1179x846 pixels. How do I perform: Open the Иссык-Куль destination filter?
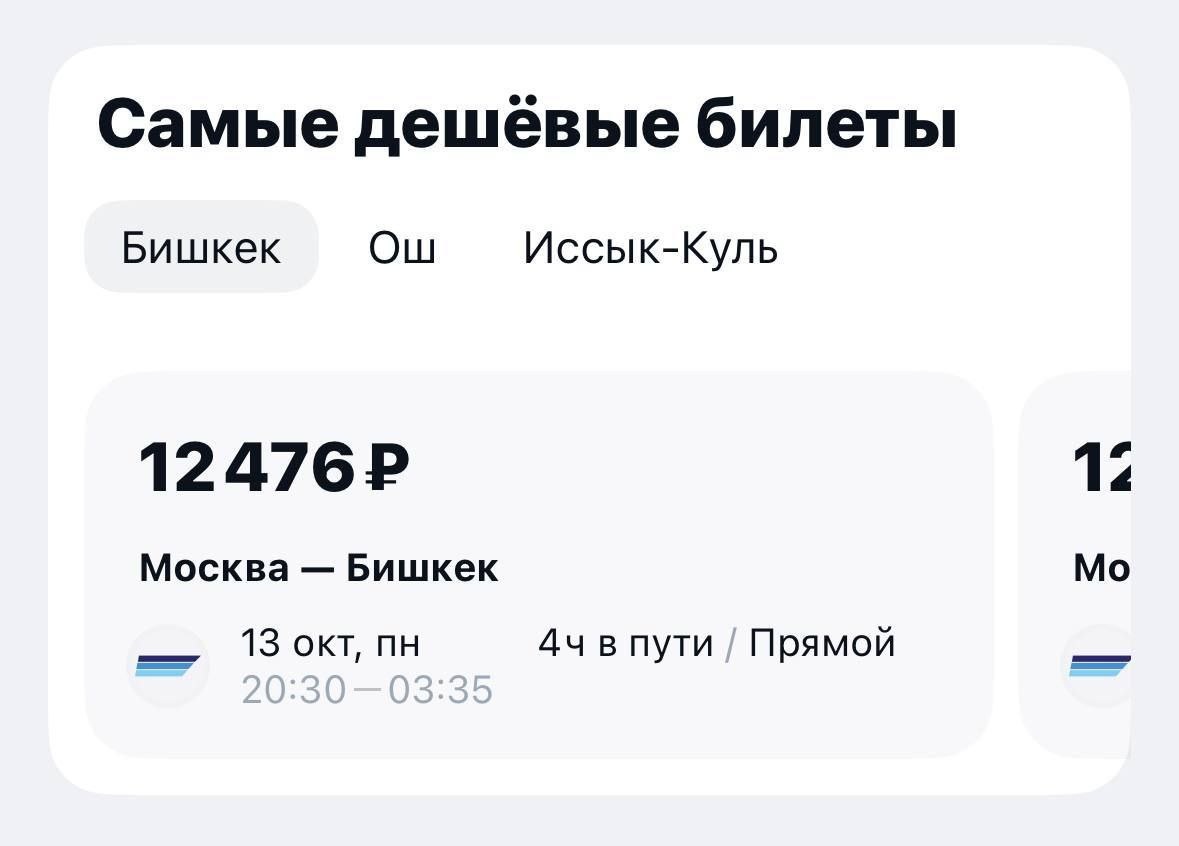pyautogui.click(x=650, y=247)
